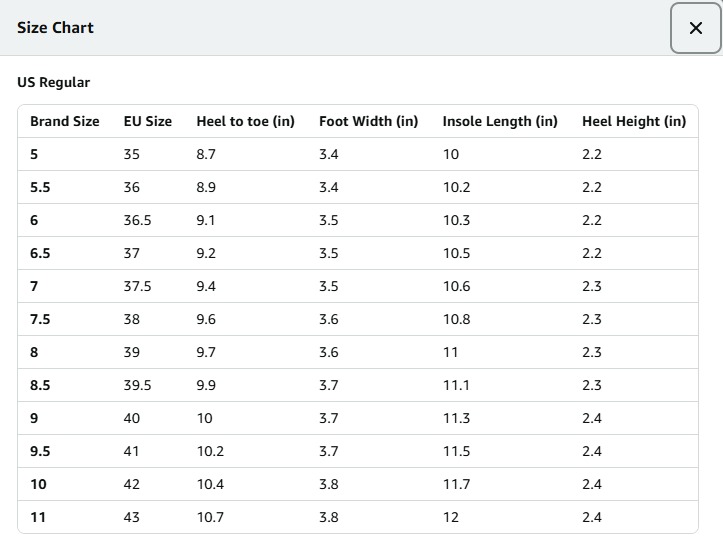Viewport: 723px width, 550px height.
Task: Click the EU Size column header
Action: point(148,121)
